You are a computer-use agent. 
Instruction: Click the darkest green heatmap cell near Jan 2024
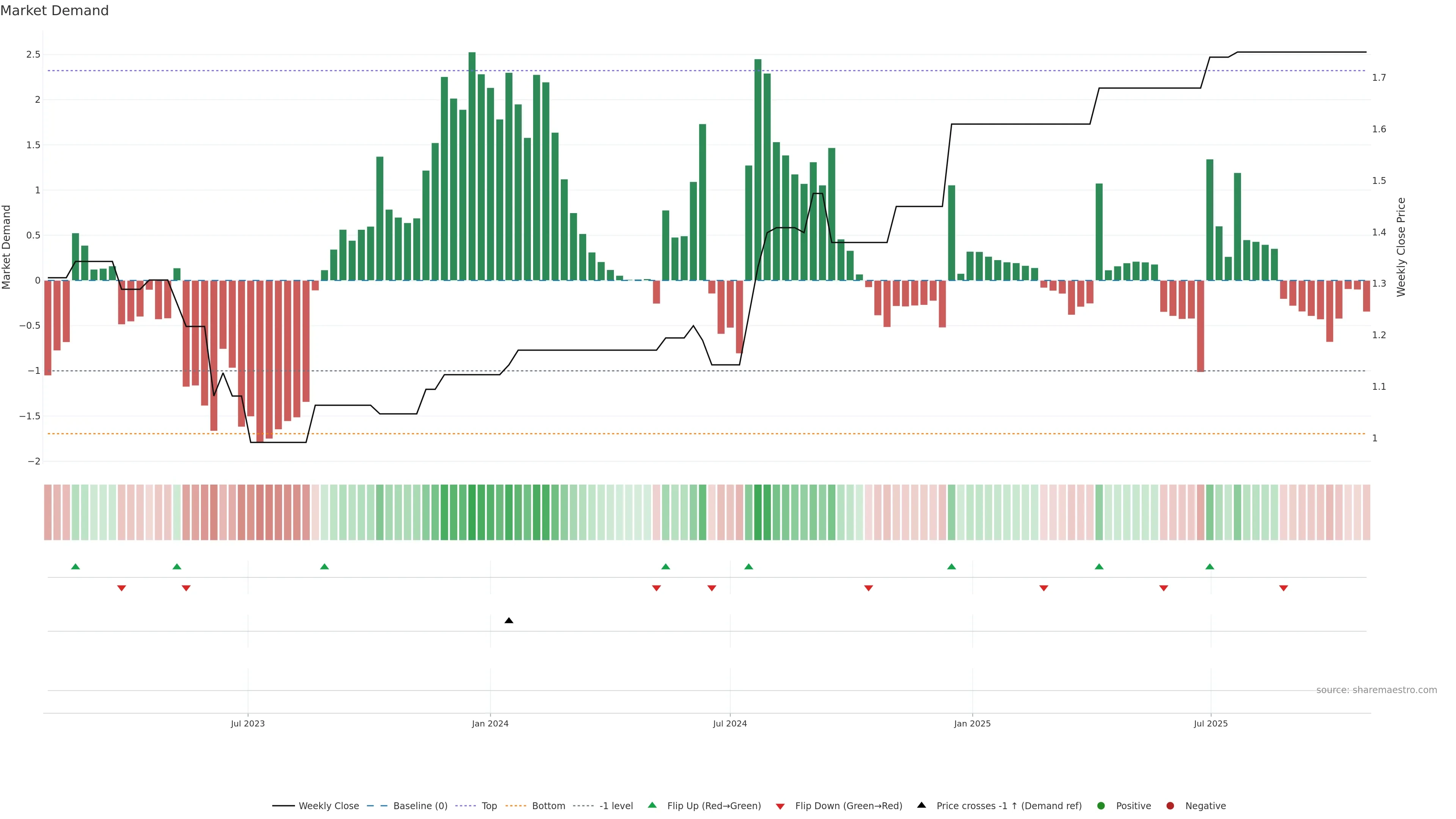[472, 512]
